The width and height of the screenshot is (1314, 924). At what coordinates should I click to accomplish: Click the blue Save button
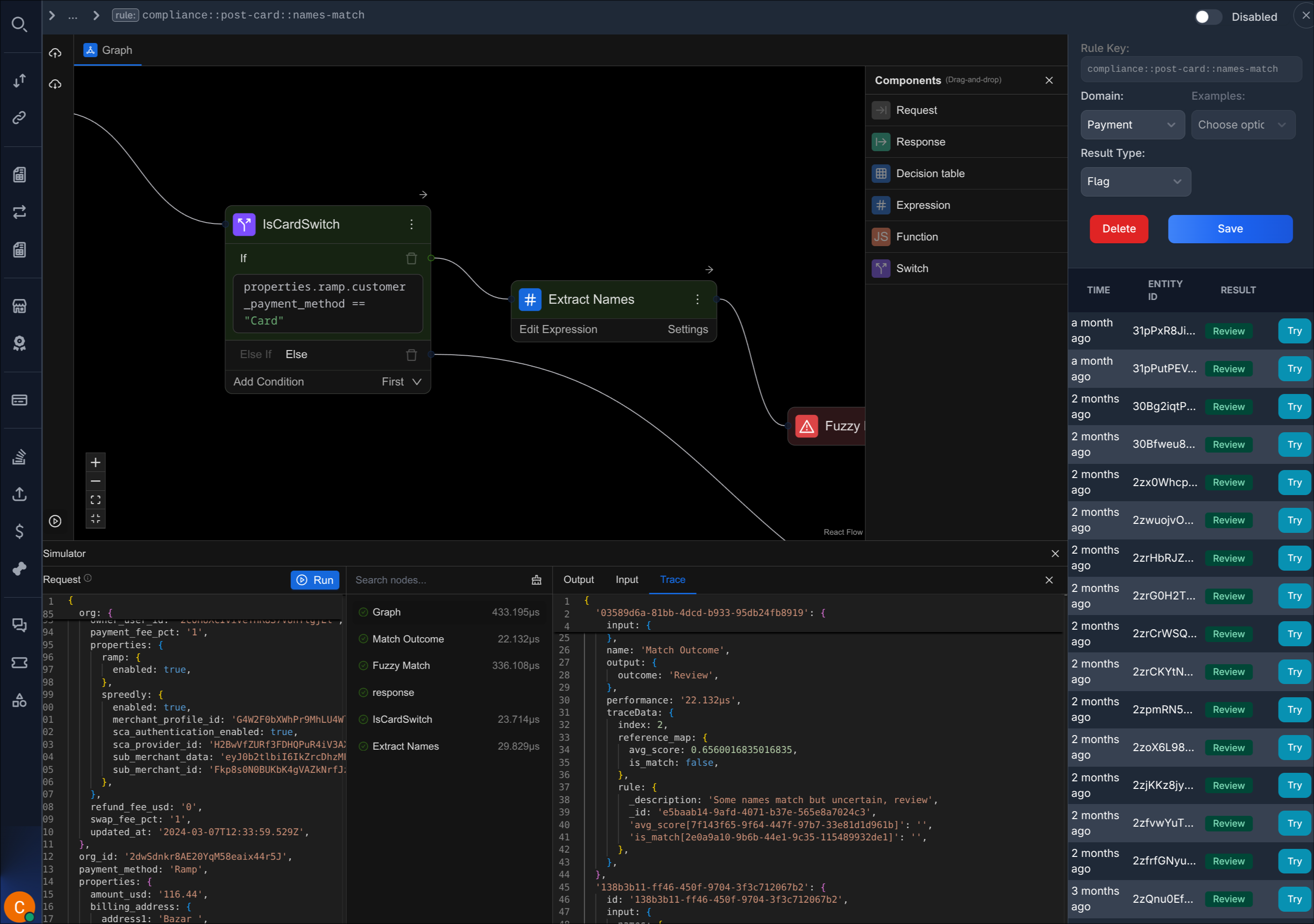[x=1229, y=229]
